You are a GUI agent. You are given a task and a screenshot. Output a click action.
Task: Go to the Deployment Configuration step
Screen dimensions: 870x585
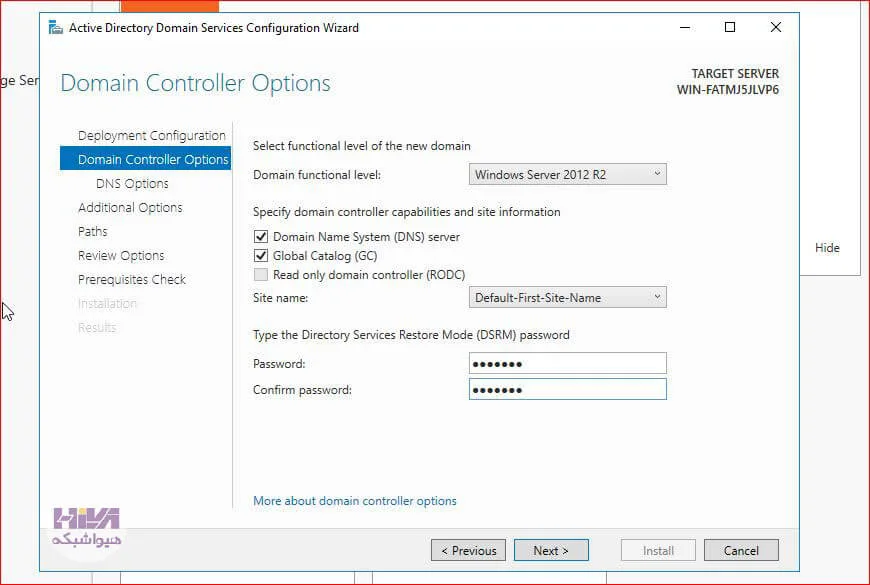(151, 135)
